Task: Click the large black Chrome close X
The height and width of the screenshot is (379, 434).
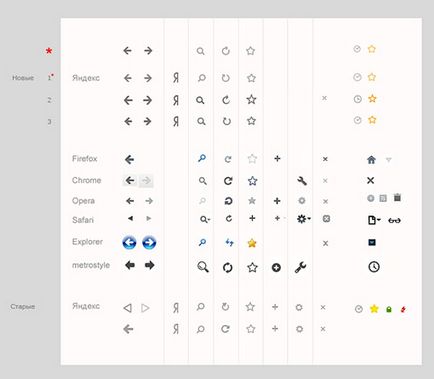Action: pyautogui.click(x=370, y=181)
